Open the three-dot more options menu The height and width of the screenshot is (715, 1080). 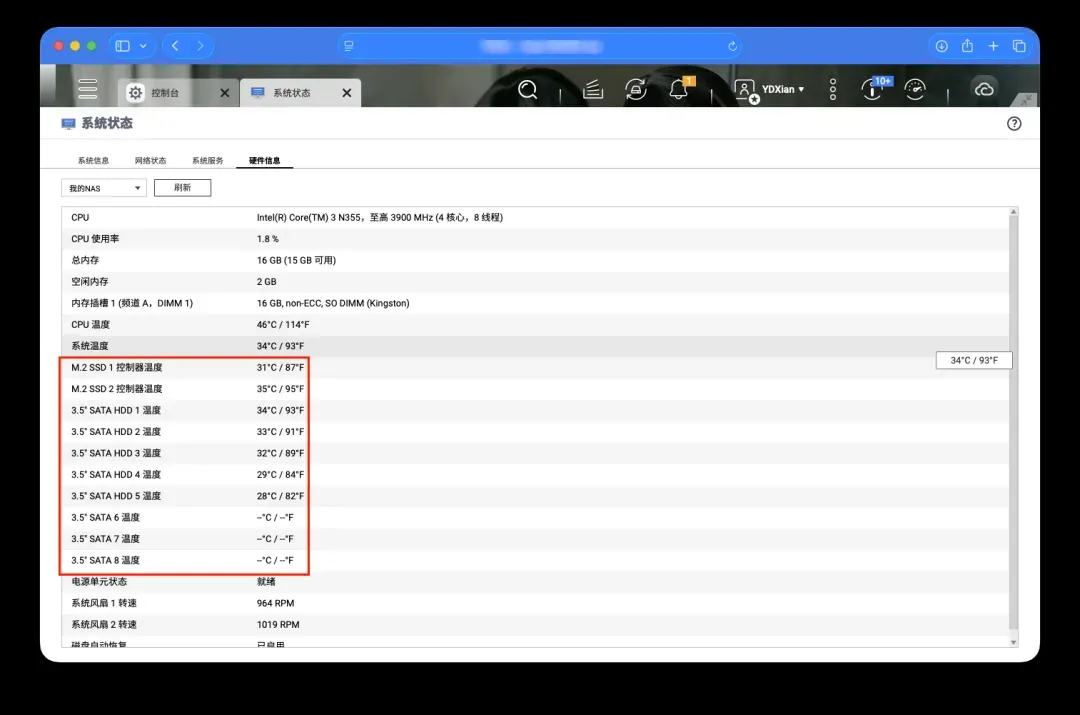833,90
